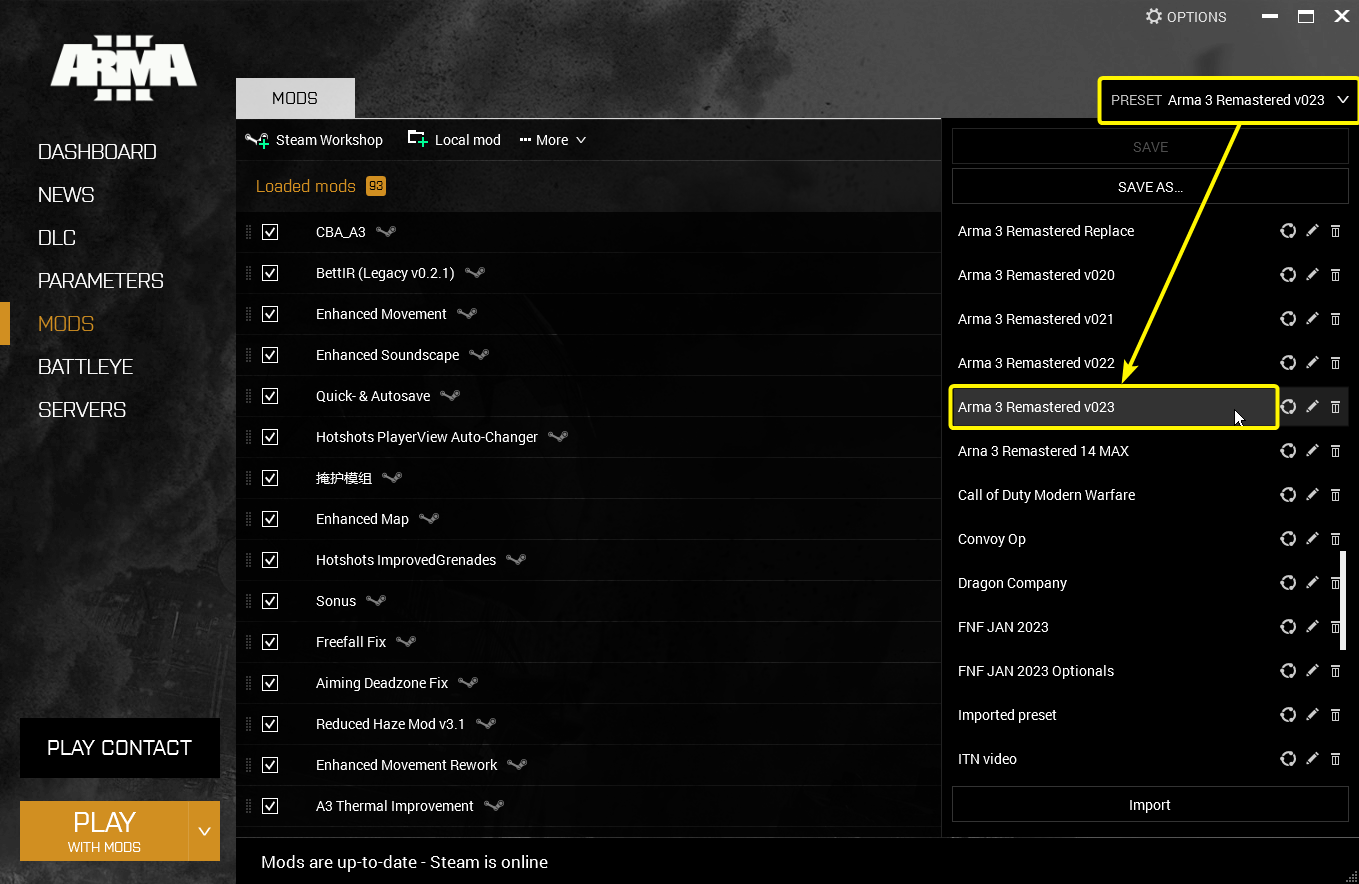Select the Imported preset entry
This screenshot has width=1359, height=884.
pyautogui.click(x=1007, y=715)
